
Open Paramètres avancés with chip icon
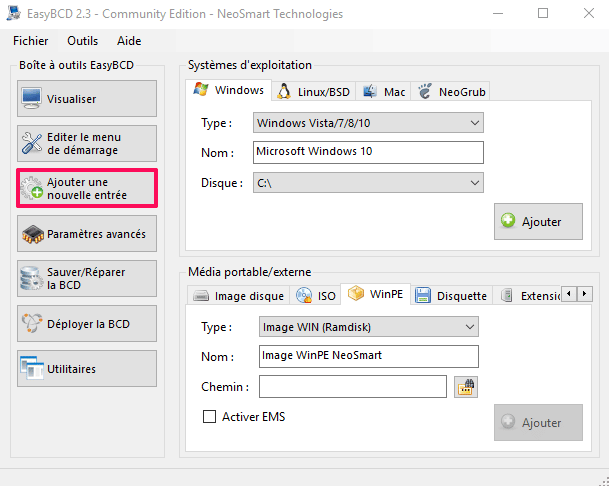pos(87,233)
